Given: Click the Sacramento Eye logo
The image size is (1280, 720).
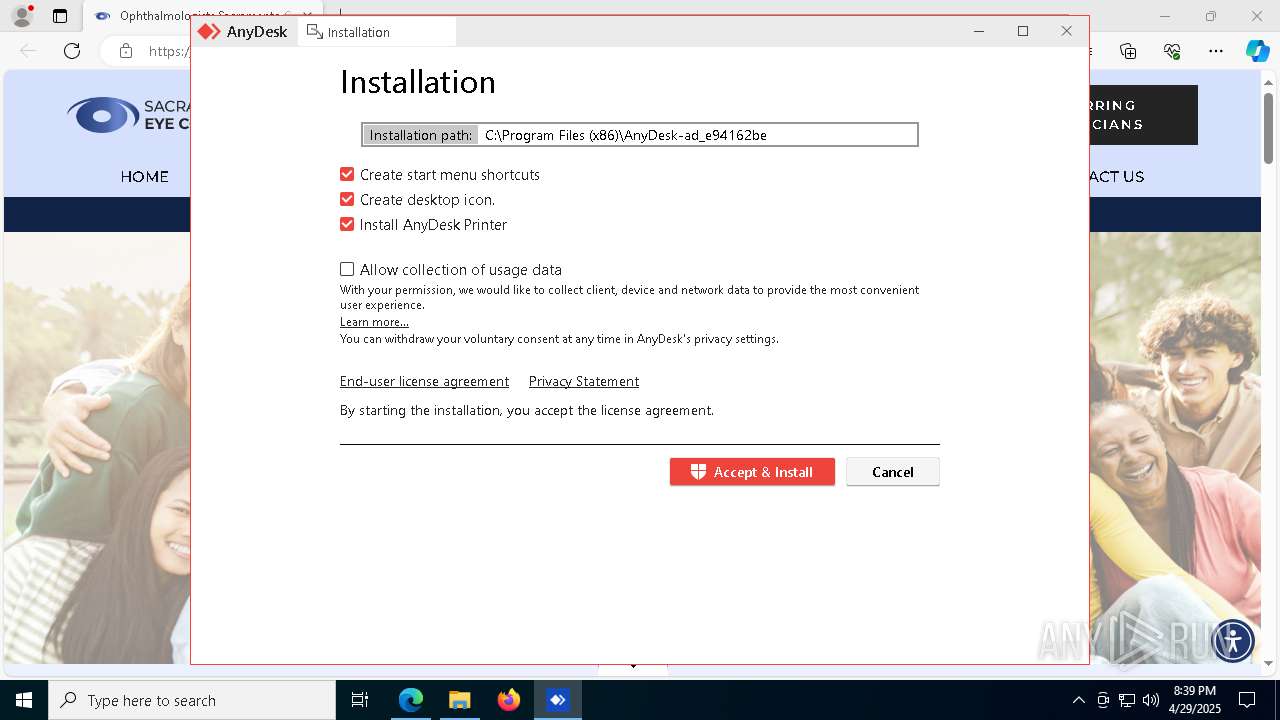Looking at the screenshot, I should pos(128,115).
